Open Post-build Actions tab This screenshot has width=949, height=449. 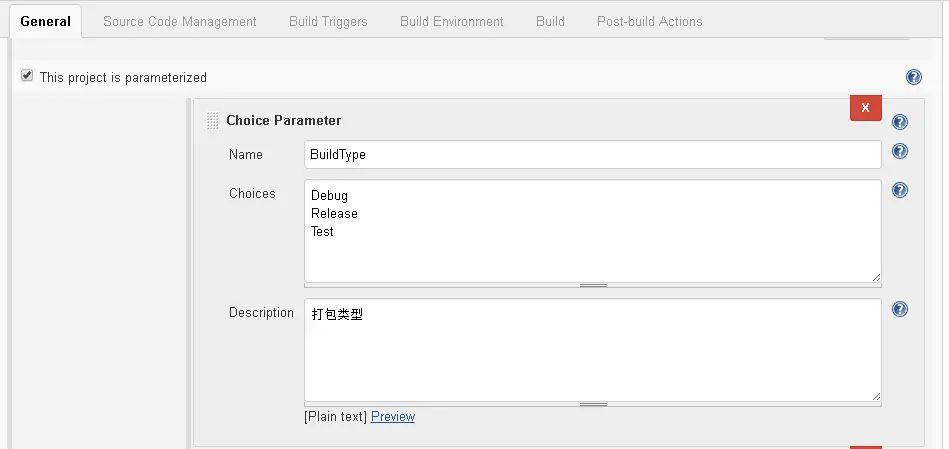tap(650, 21)
